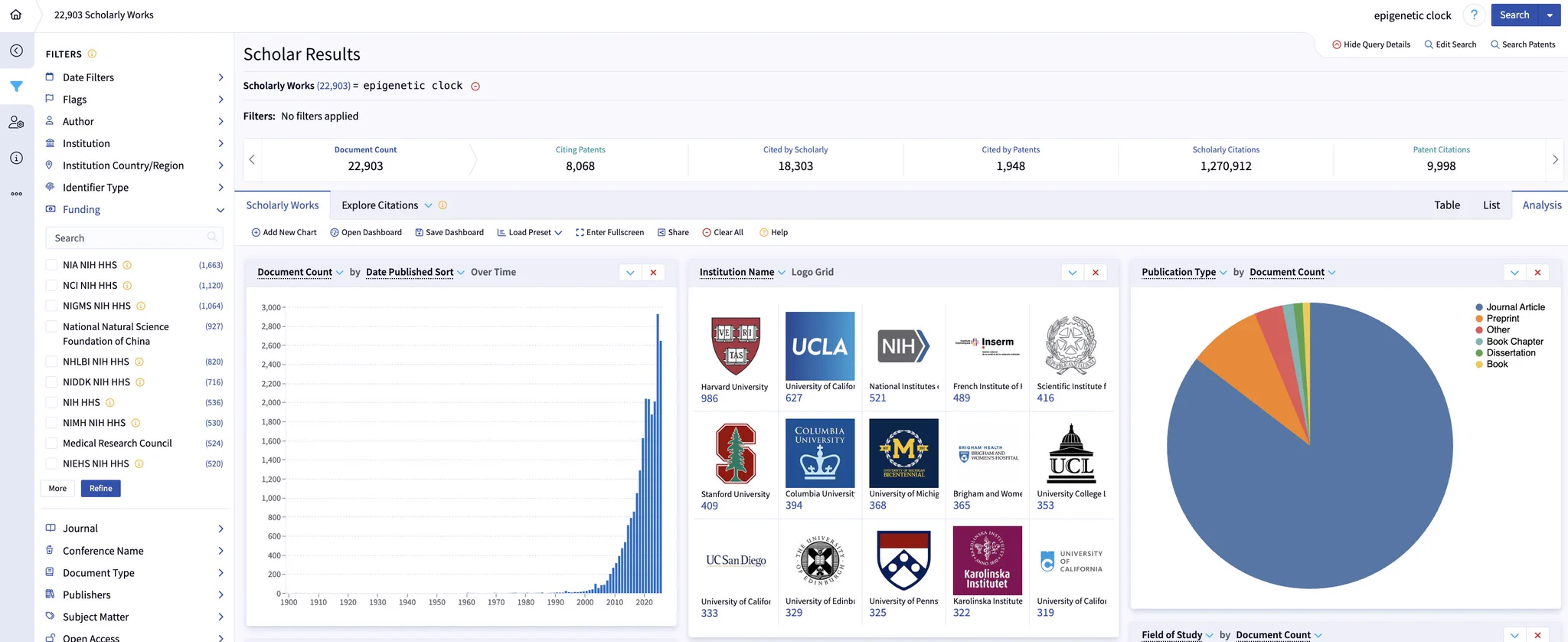This screenshot has height=642, width=1568.
Task: Open the filter funnel sidebar icon
Action: [x=16, y=87]
